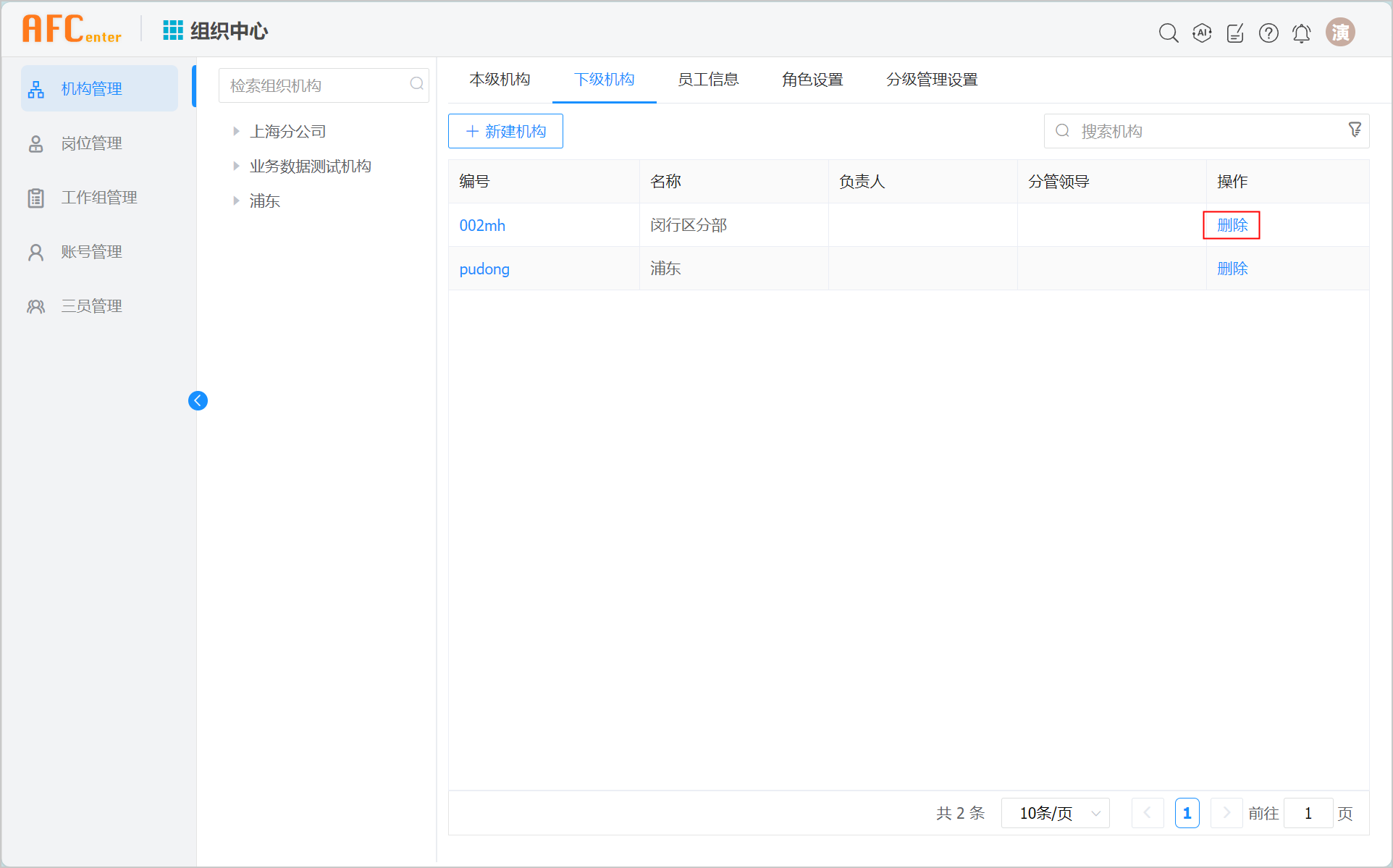This screenshot has height=868, width=1393.
Task: Select 岗位管理 in the sidebar
Action: click(91, 143)
